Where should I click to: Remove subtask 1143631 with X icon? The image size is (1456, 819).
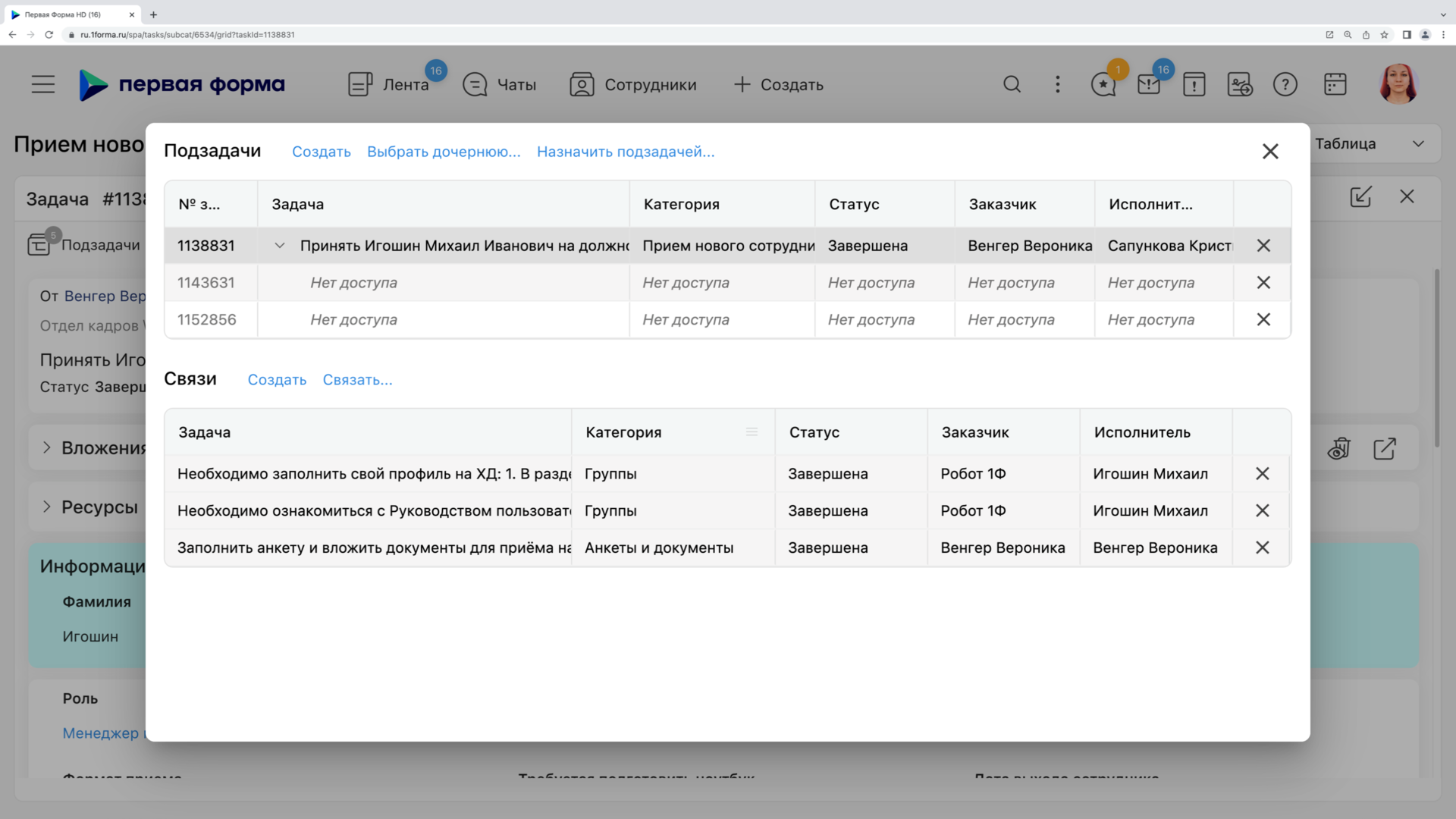[x=1263, y=283]
